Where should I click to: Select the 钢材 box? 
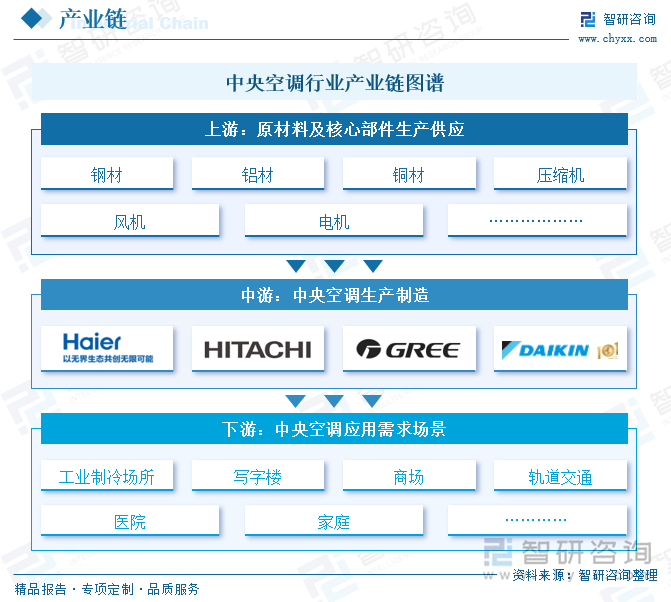(107, 173)
